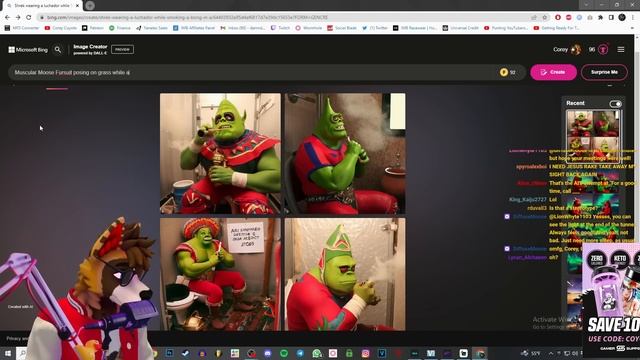Close the current browser tab

tap(77, 6)
